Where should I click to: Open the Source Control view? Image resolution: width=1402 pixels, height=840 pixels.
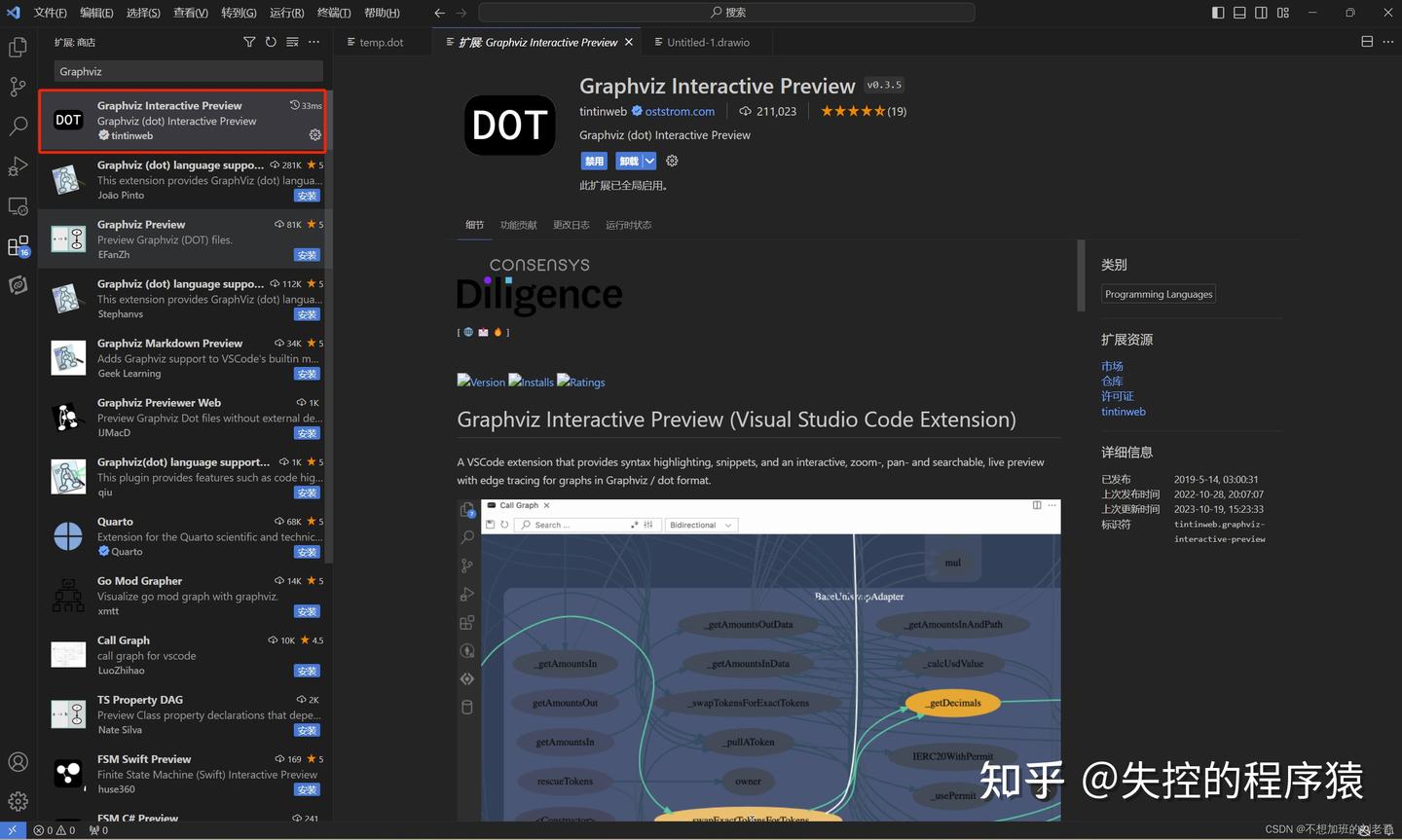point(18,87)
